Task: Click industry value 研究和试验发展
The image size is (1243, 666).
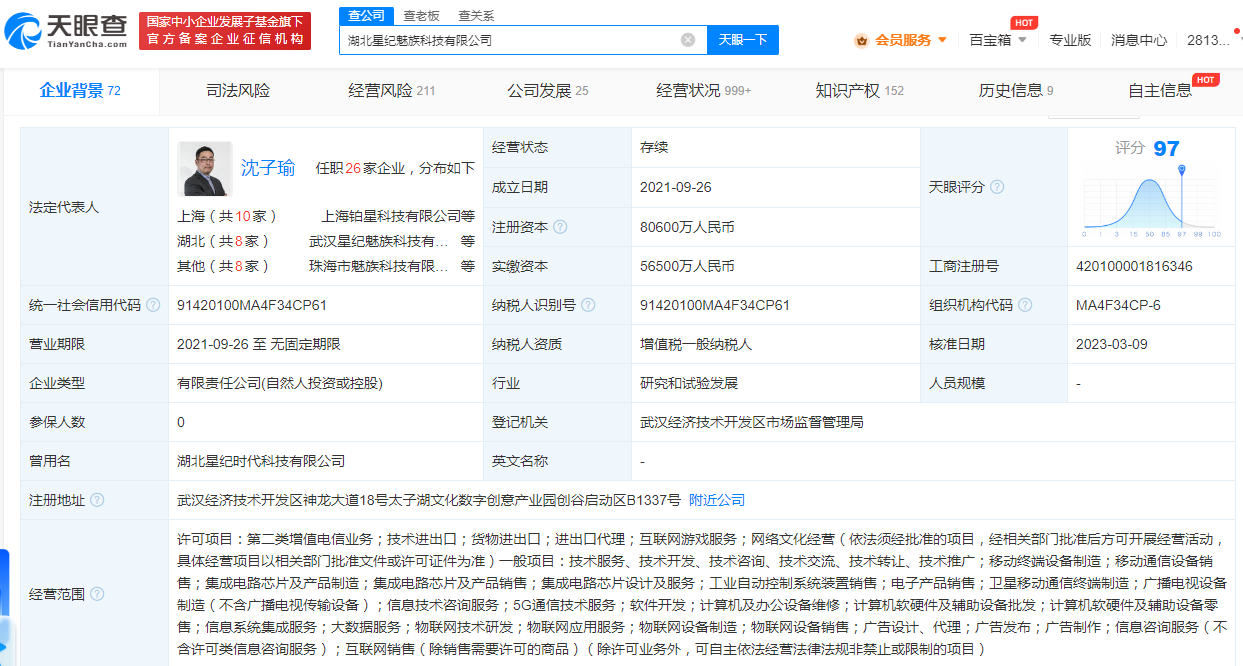Action: pyautogui.click(x=689, y=383)
